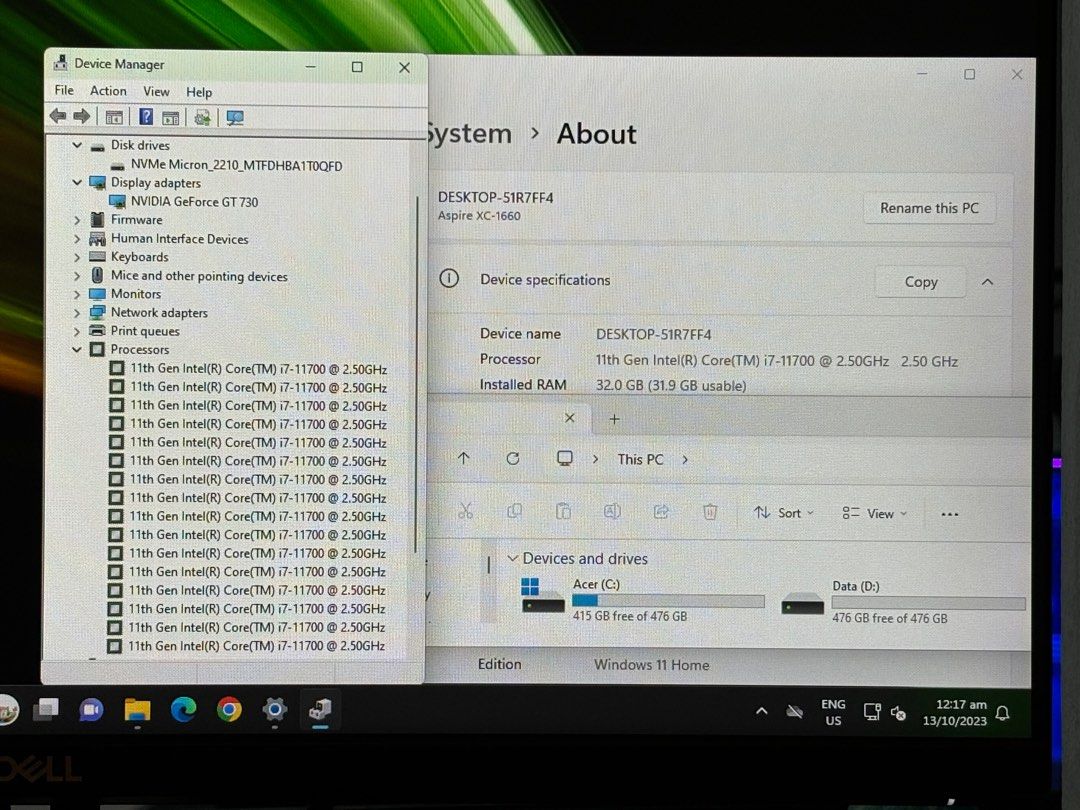This screenshot has height=810, width=1080.
Task: Click the Rename this PC button
Action: coord(929,208)
